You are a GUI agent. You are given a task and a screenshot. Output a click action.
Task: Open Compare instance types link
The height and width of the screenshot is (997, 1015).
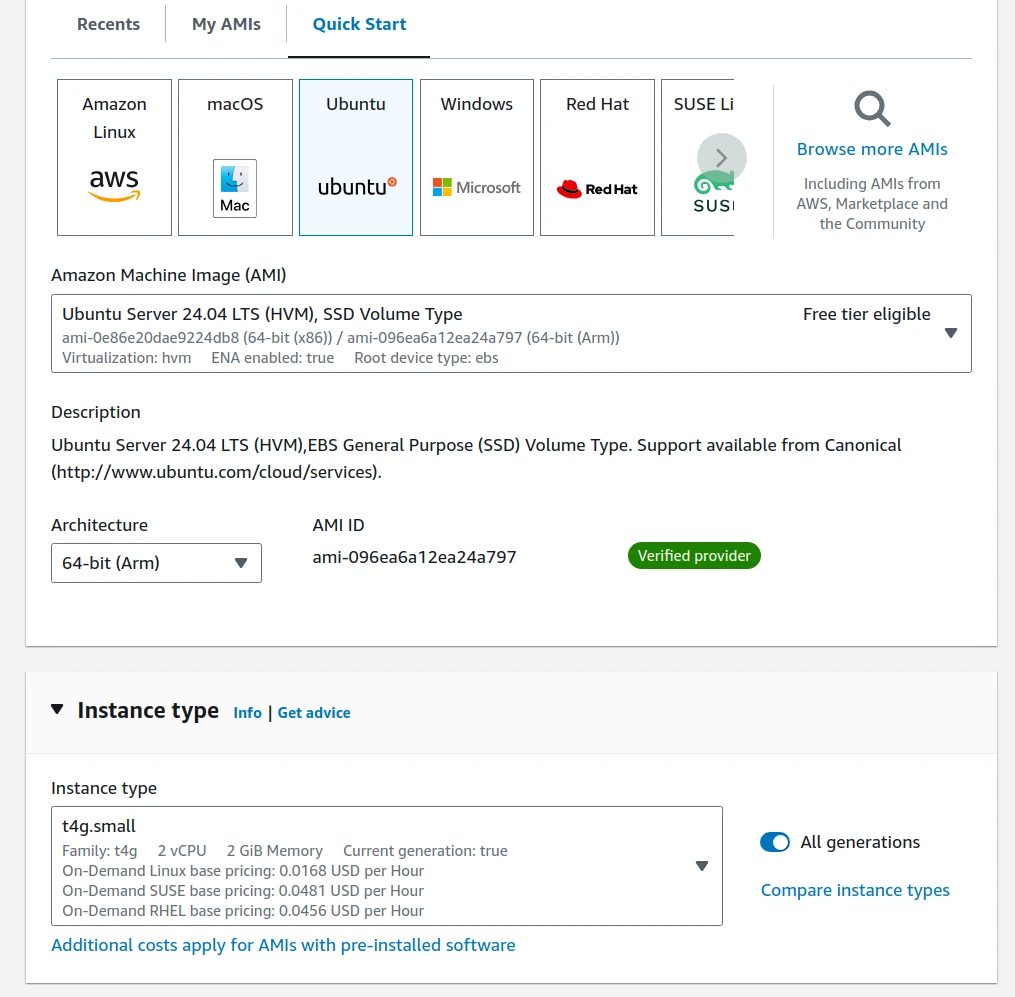(x=855, y=890)
